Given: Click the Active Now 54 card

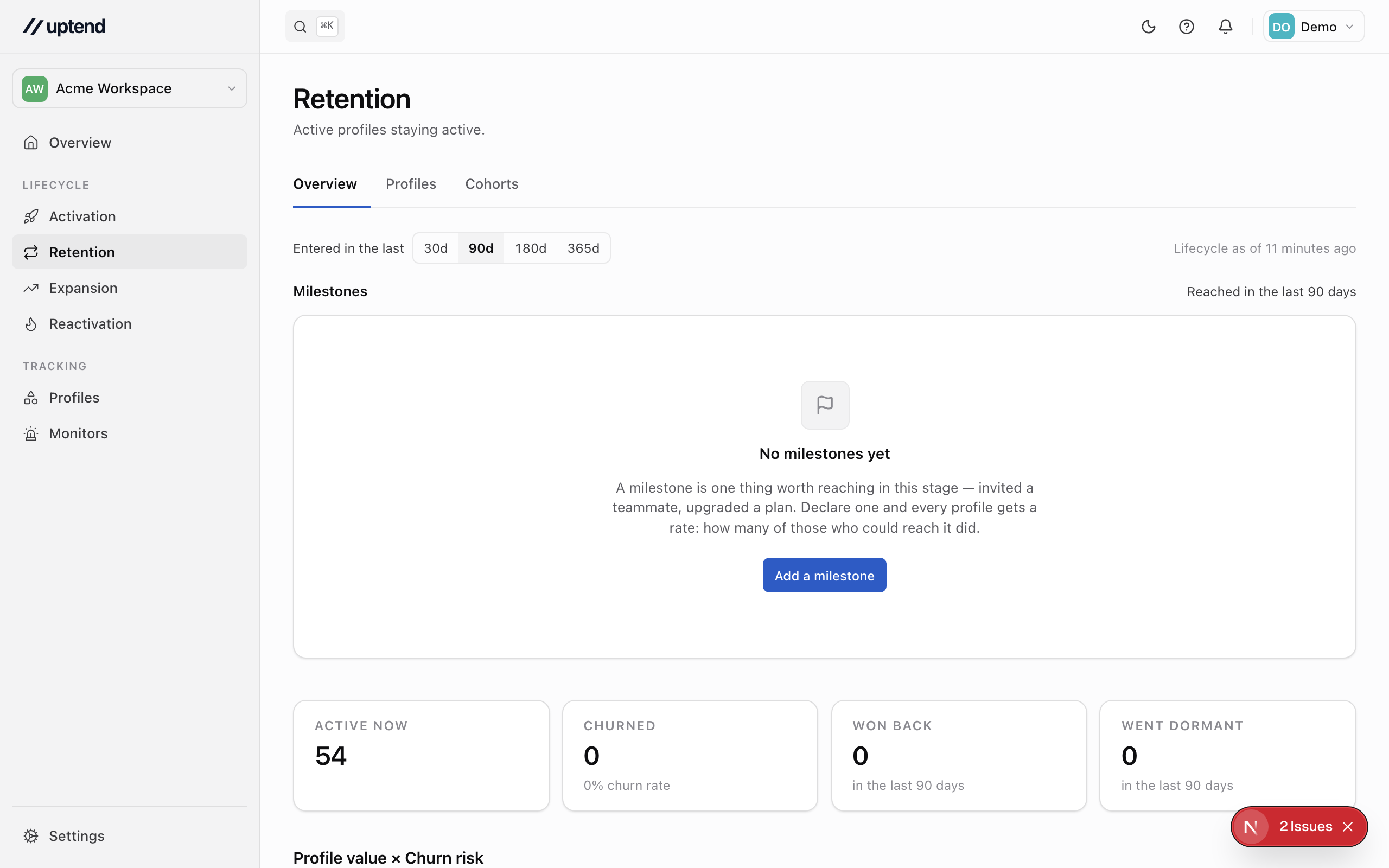Looking at the screenshot, I should tap(421, 756).
